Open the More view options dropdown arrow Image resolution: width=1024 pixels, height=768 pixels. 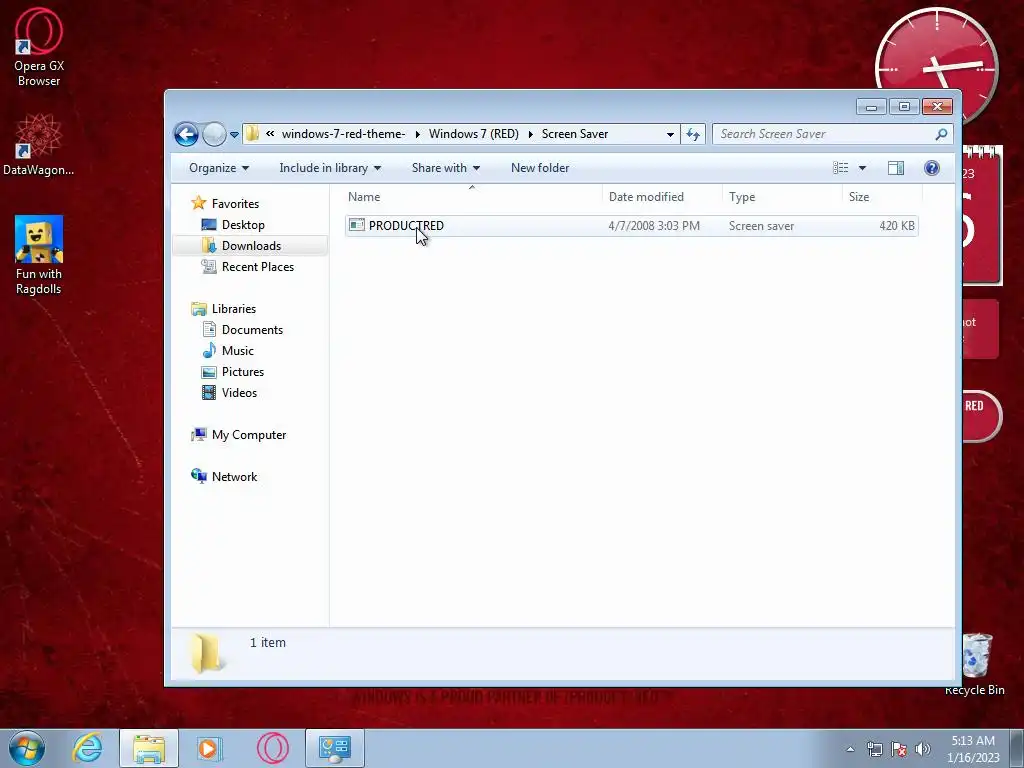click(x=862, y=168)
